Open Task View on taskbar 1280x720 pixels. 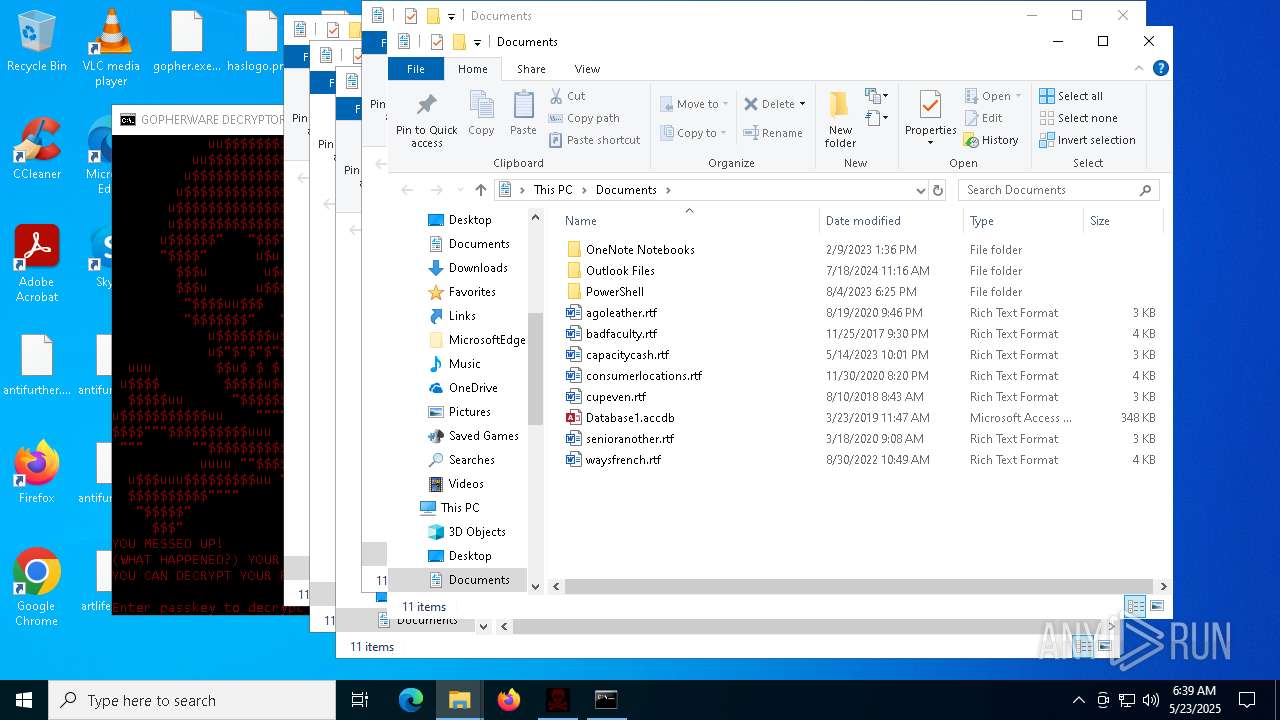tap(361, 700)
